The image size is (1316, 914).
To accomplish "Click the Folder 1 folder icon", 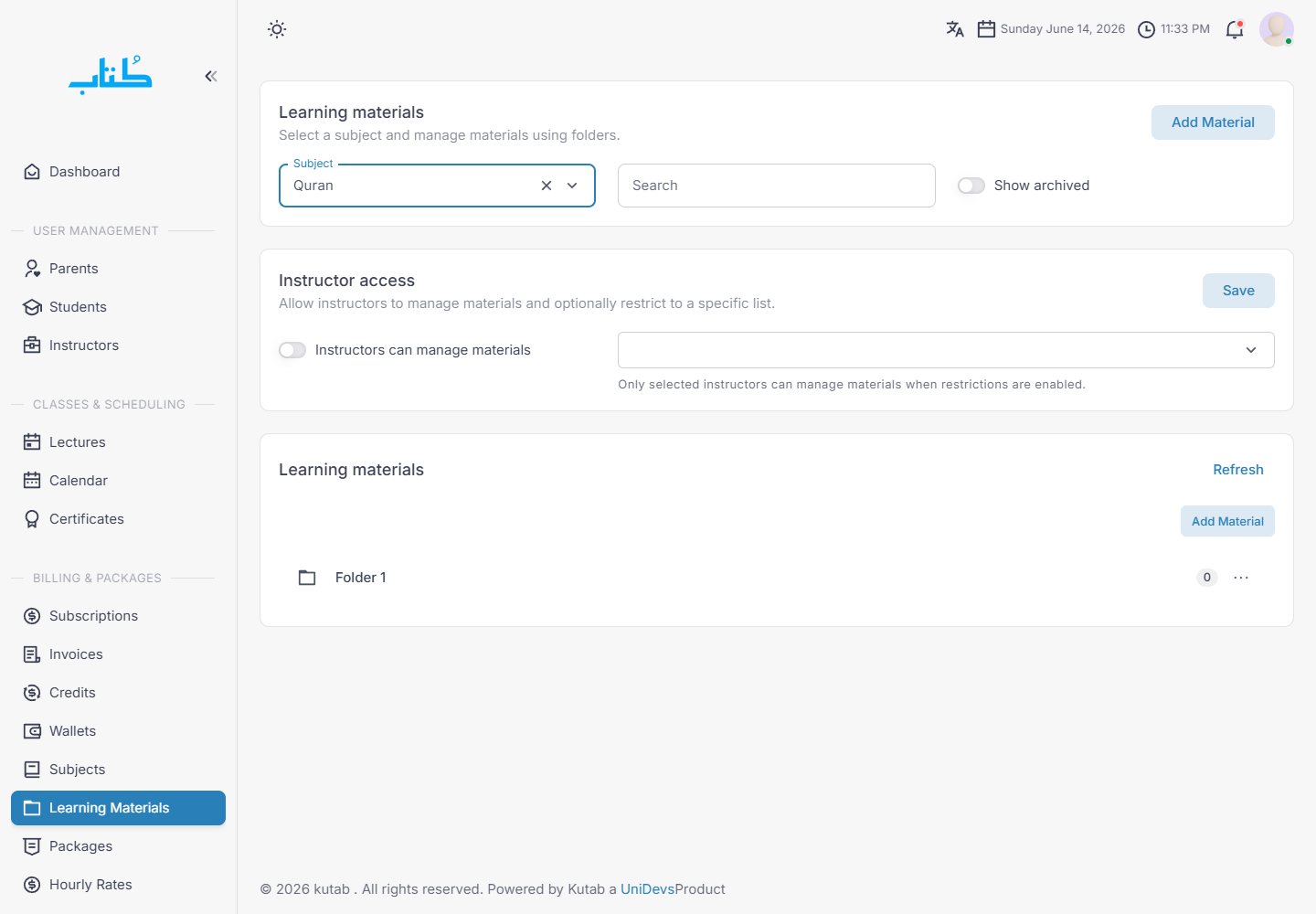I will point(307,578).
